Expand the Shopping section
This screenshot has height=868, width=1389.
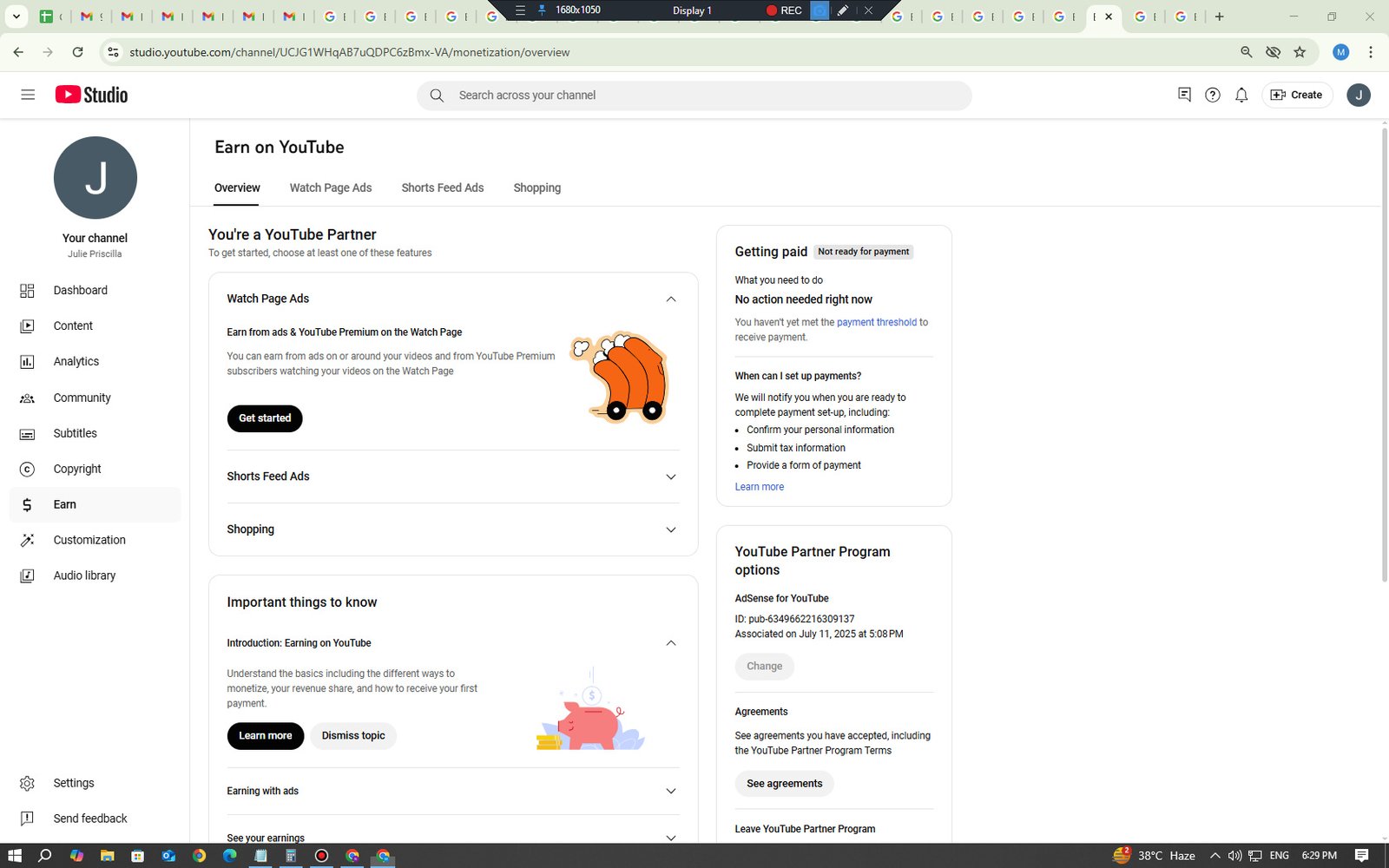tap(670, 529)
